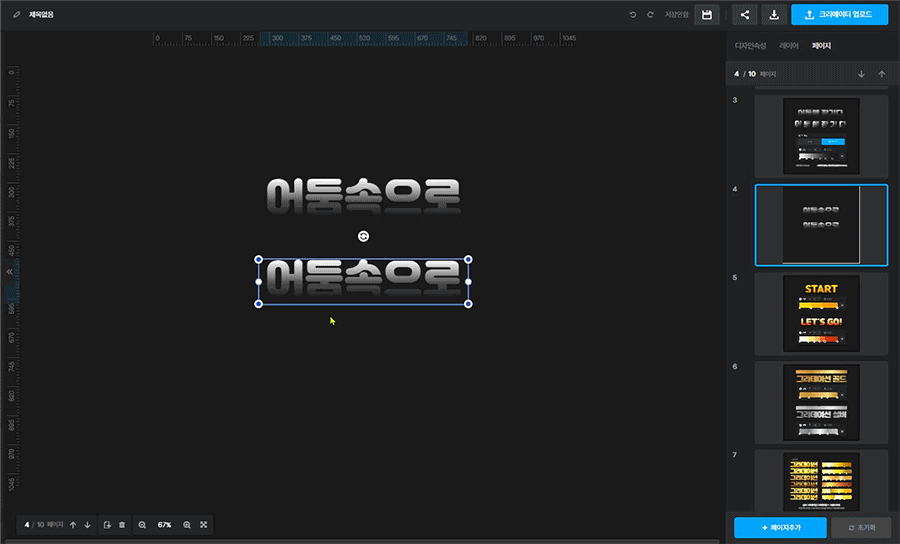Viewport: 900px width, 544px height.
Task: Move page down in pages panel header
Action: pyautogui.click(x=862, y=74)
